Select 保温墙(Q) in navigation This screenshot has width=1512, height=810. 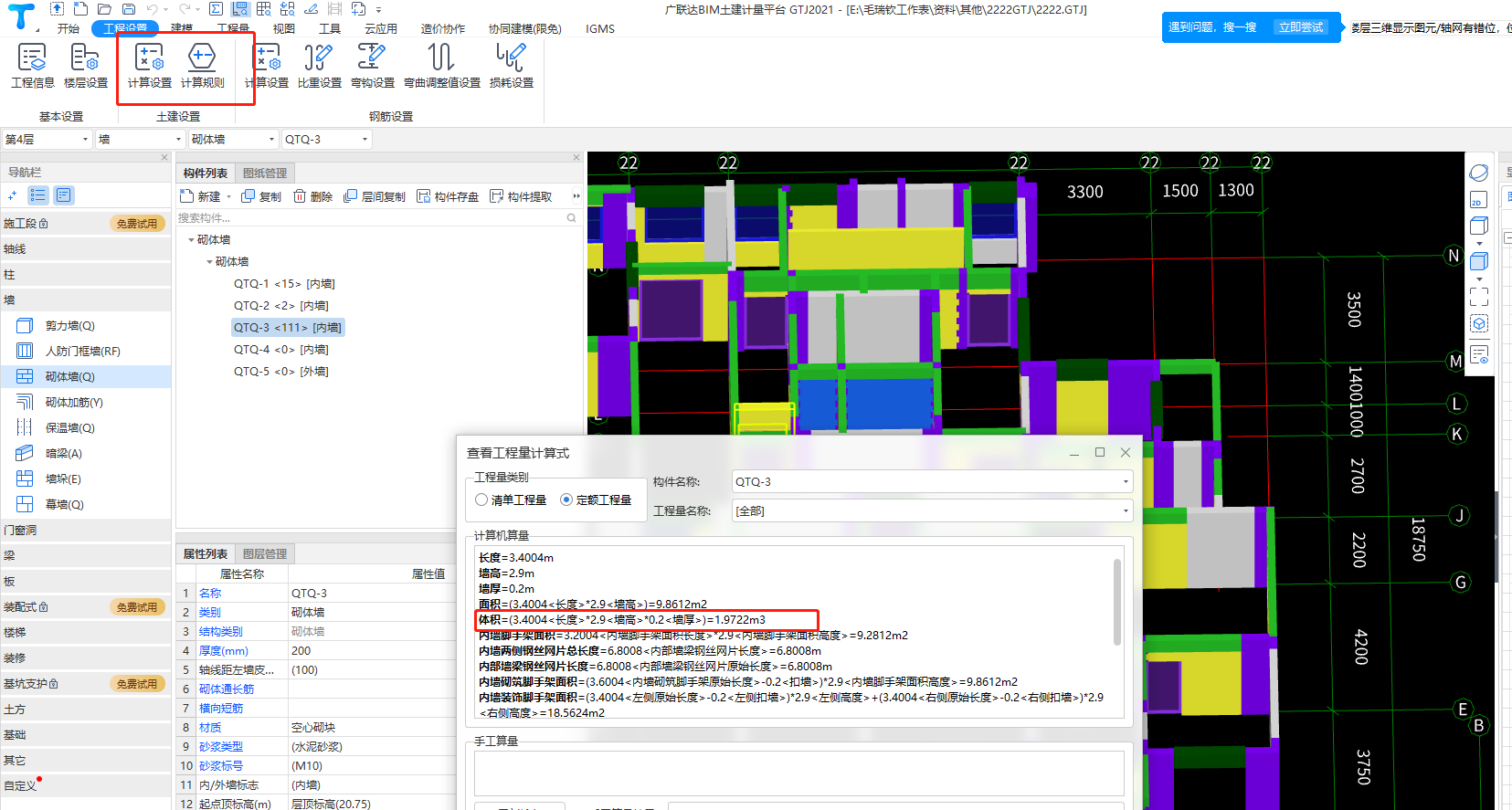[70, 428]
